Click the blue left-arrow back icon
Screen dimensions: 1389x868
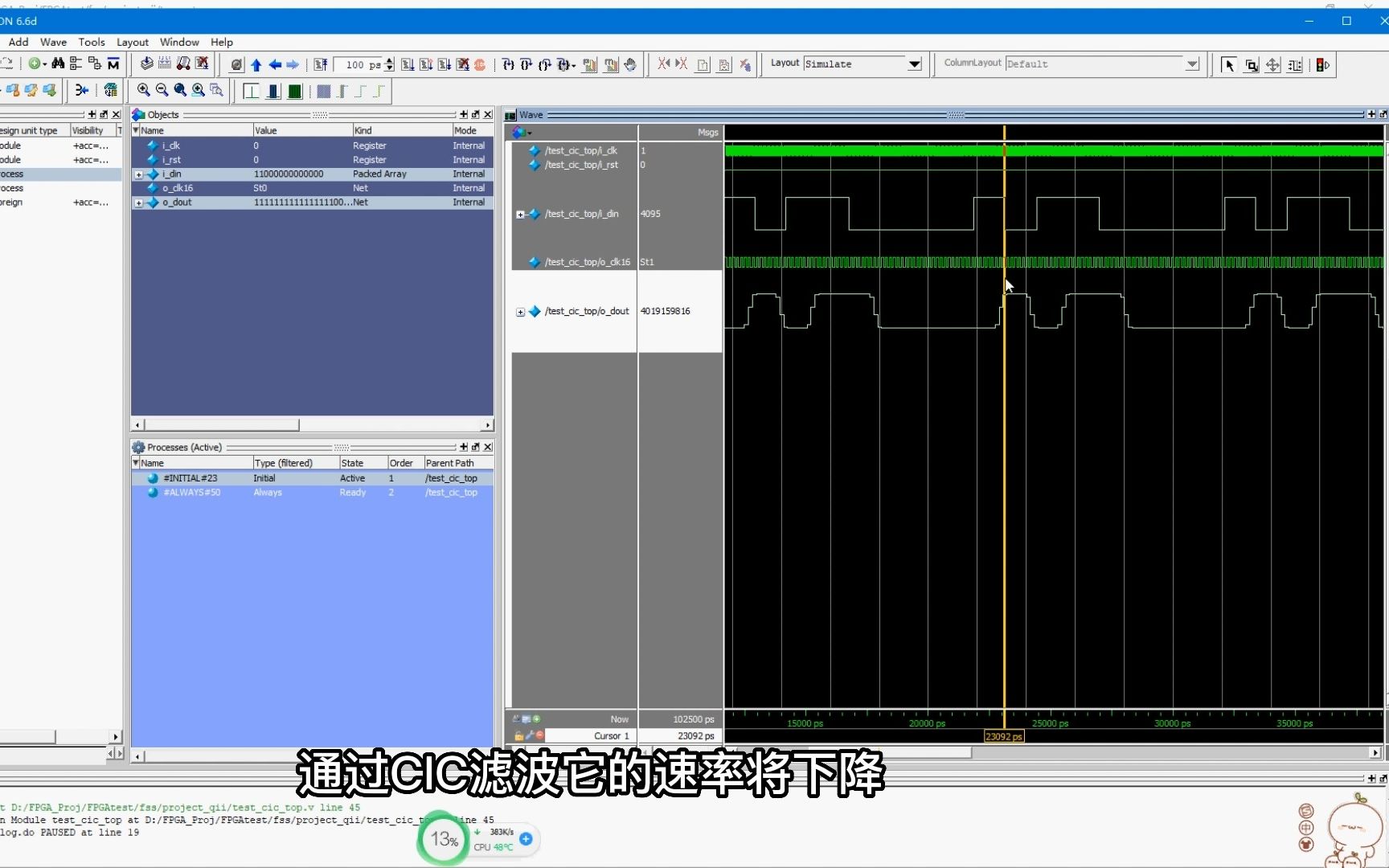point(275,65)
